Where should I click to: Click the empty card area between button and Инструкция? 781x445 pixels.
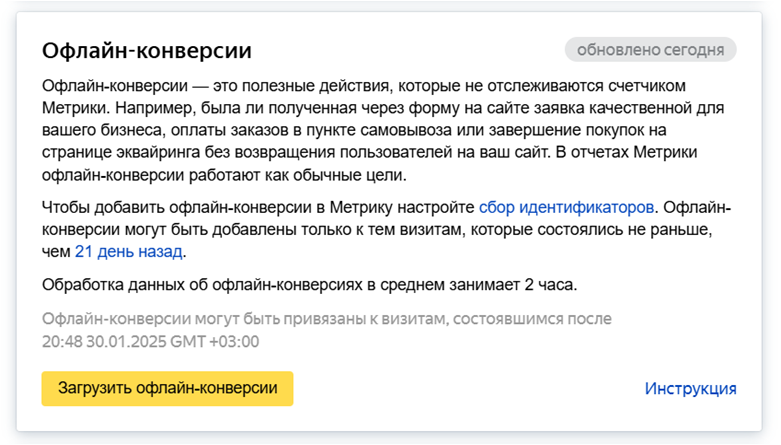[468, 388]
